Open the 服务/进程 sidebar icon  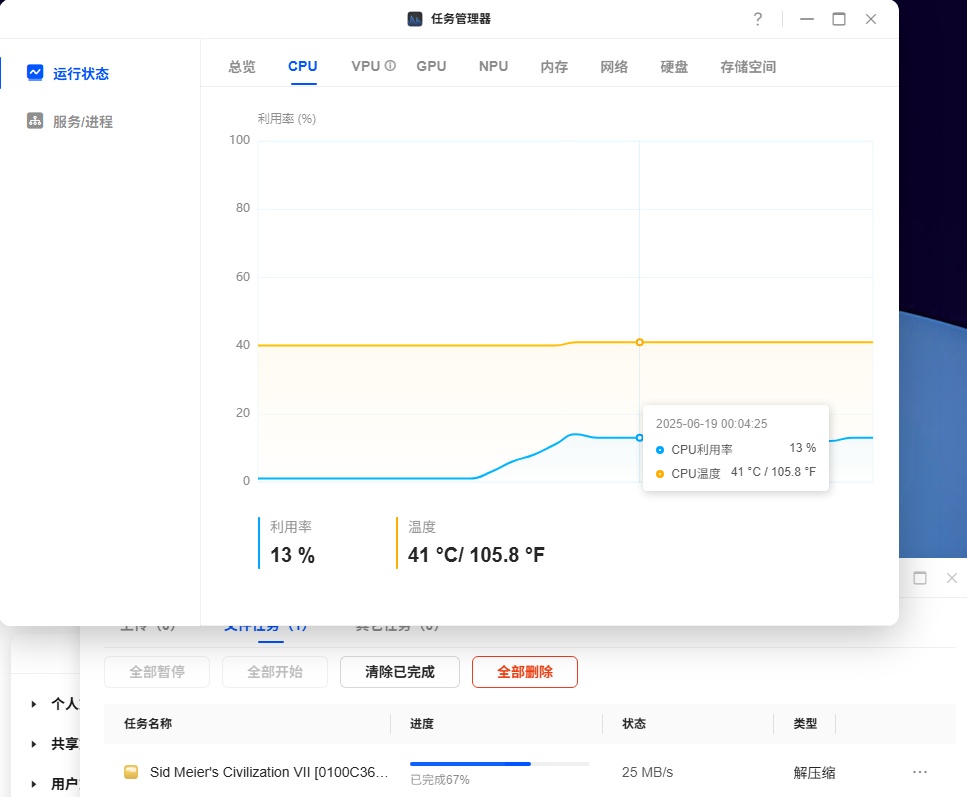coord(35,121)
